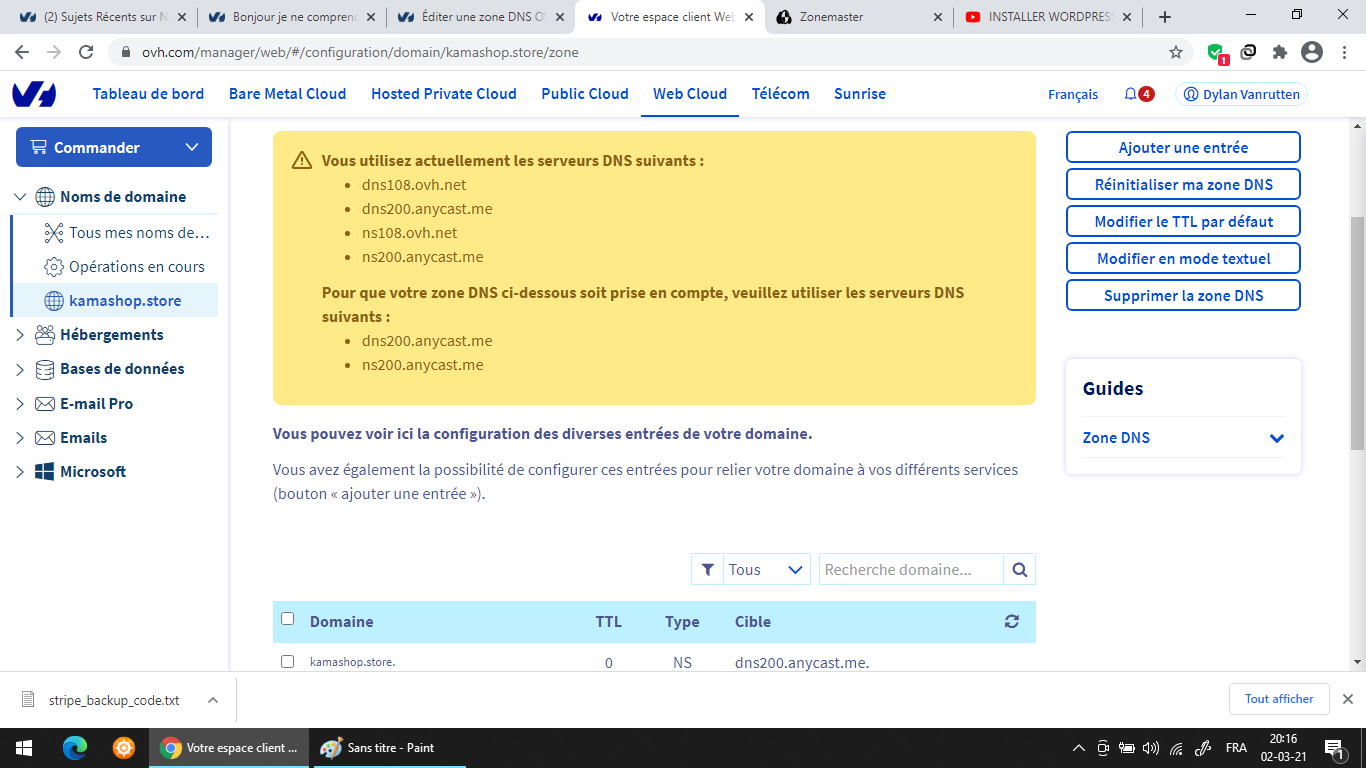1366x768 pixels.
Task: Open the Commander dropdown button
Action: click(x=114, y=147)
